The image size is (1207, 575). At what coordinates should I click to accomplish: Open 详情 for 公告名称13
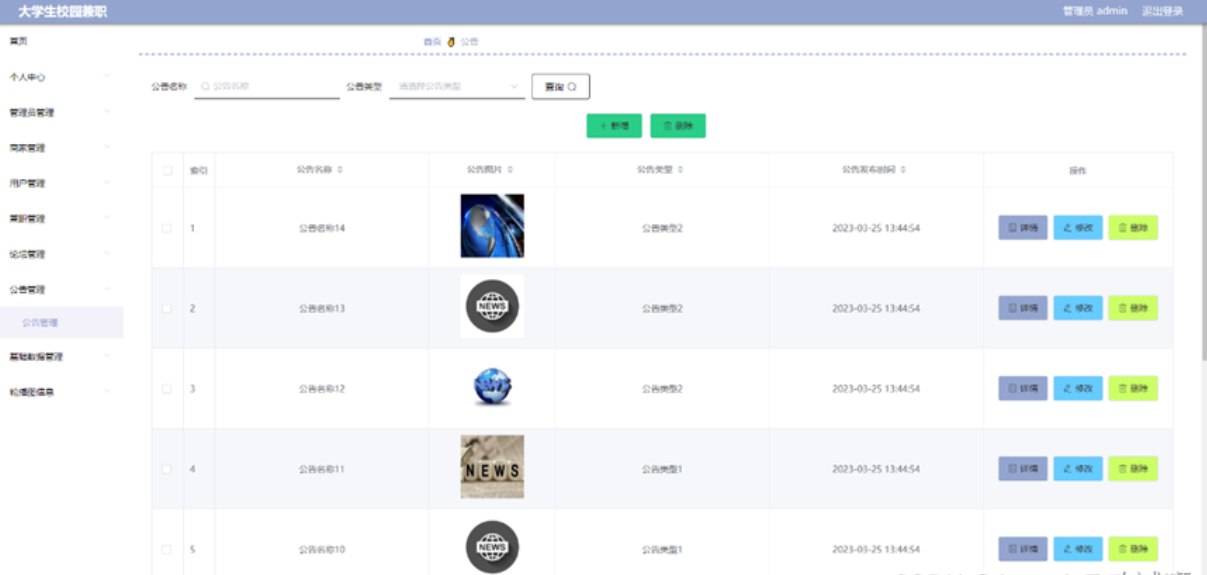pyautogui.click(x=1023, y=308)
